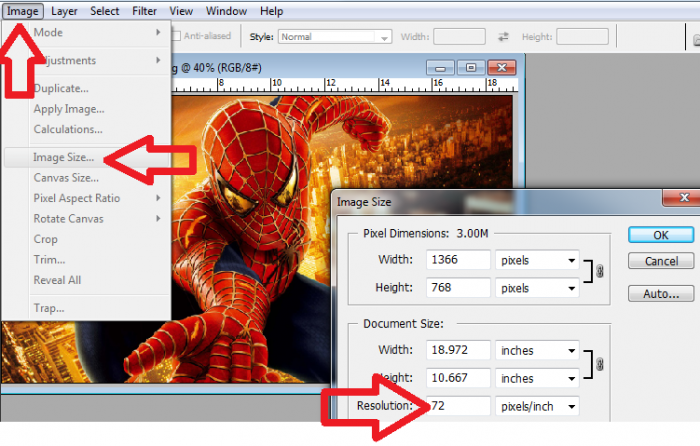
Task: Edit document Width field 18.972
Action: (x=458, y=350)
